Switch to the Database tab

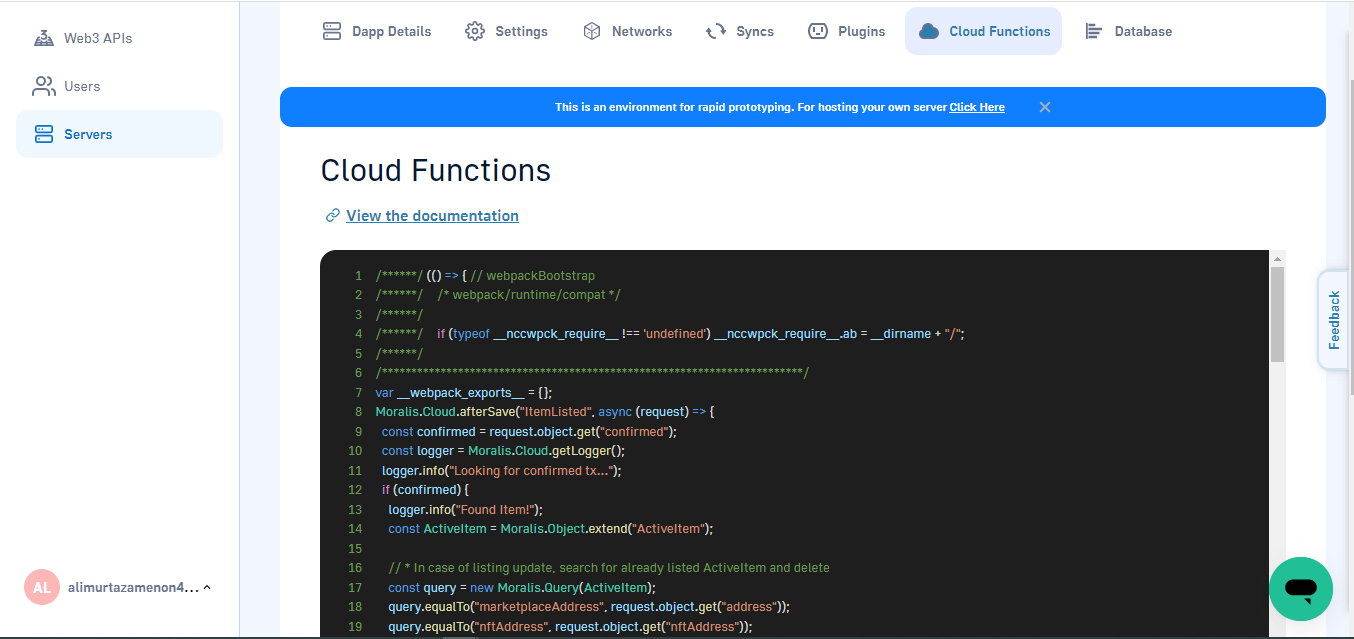[x=1129, y=31]
